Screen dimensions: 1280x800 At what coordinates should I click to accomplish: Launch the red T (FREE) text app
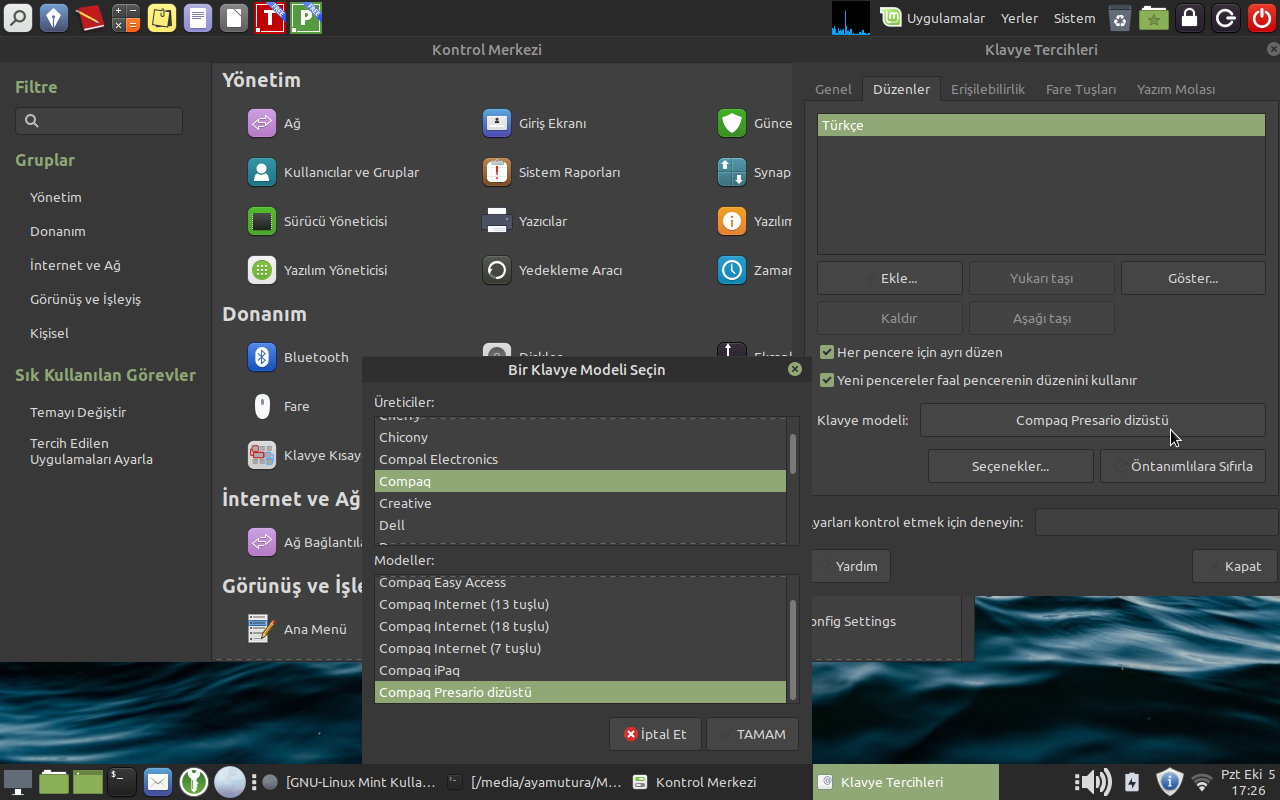click(270, 18)
